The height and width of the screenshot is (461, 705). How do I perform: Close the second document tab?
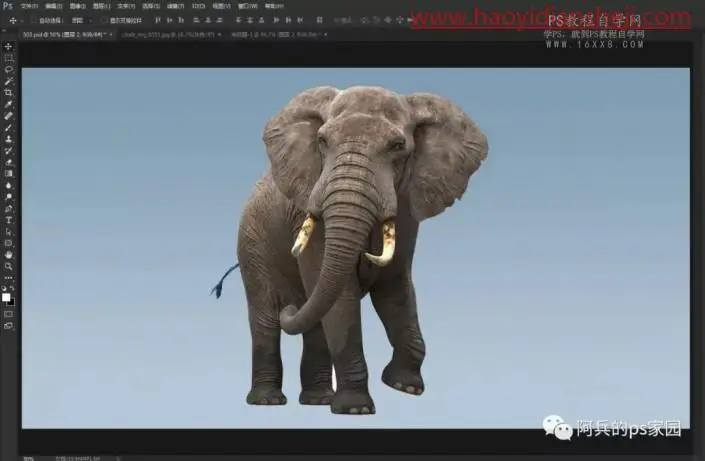click(219, 35)
